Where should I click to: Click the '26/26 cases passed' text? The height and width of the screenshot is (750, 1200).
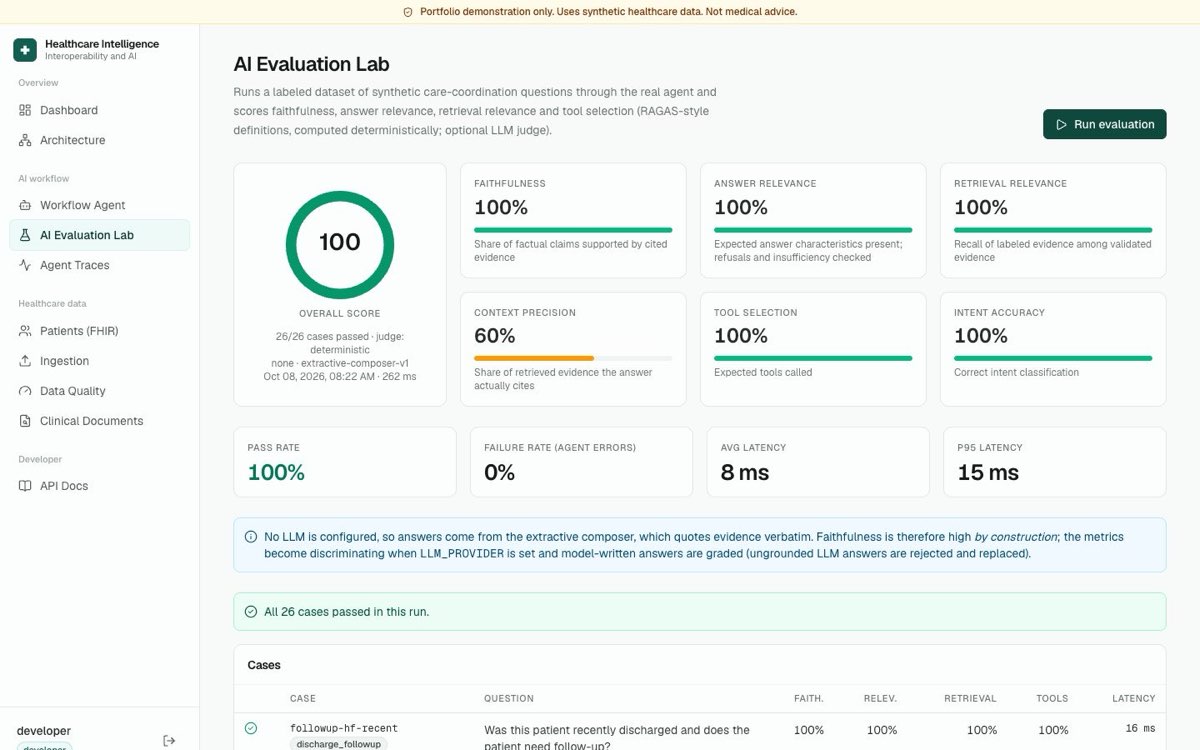(322, 337)
